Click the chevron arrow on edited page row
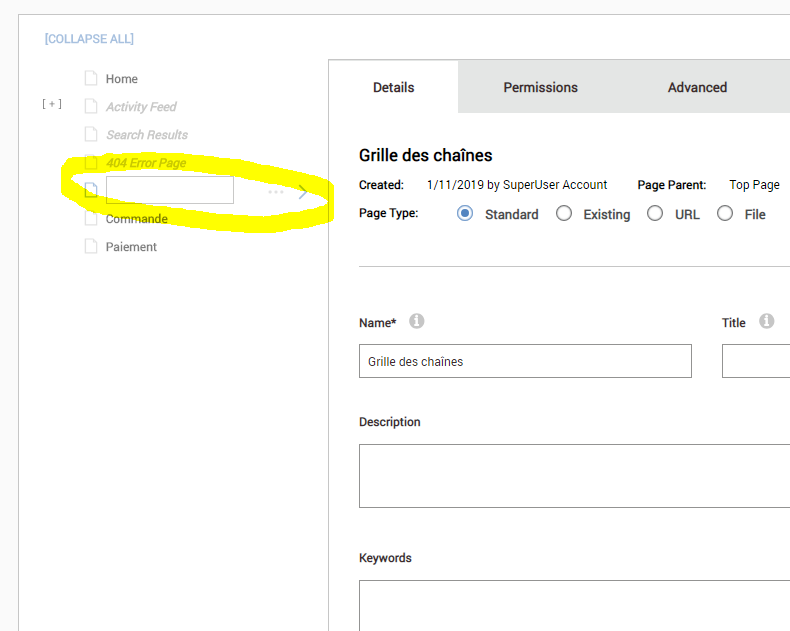Image resolution: width=790 pixels, height=631 pixels. click(302, 192)
